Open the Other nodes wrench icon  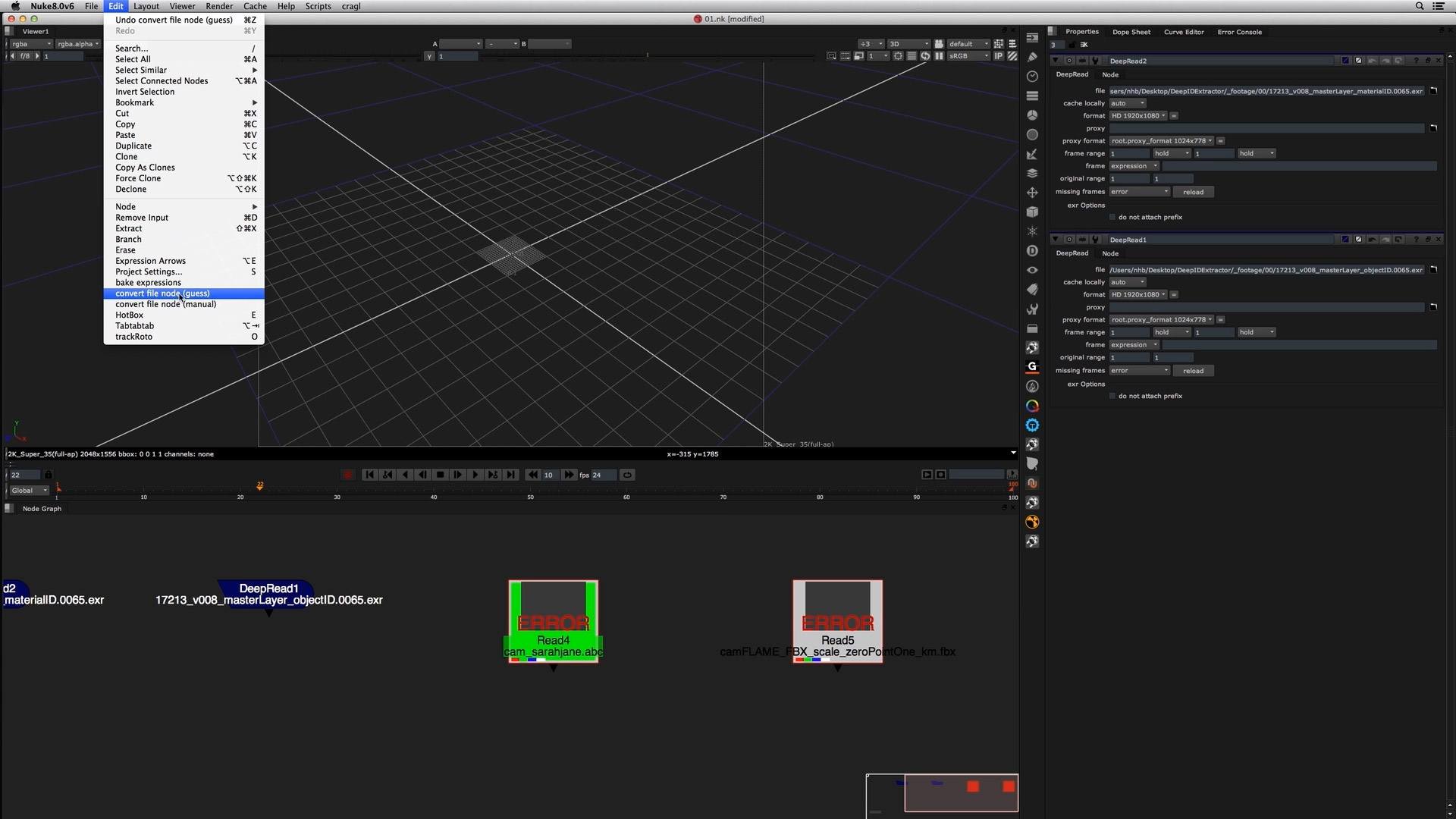[x=1032, y=309]
